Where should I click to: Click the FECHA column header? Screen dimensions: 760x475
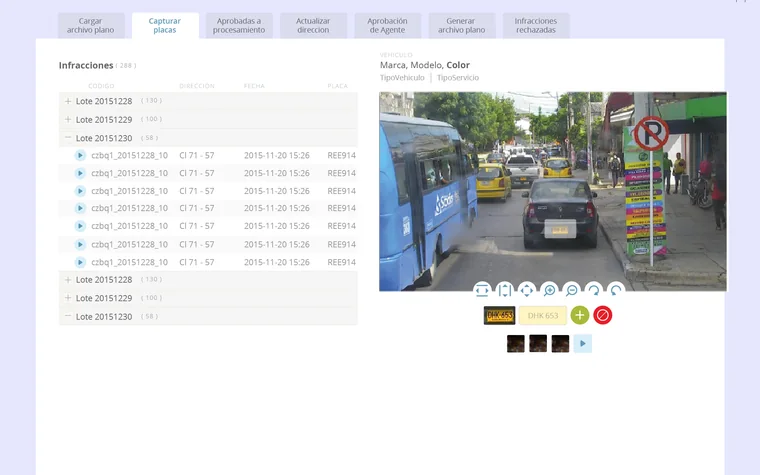pyautogui.click(x=254, y=86)
